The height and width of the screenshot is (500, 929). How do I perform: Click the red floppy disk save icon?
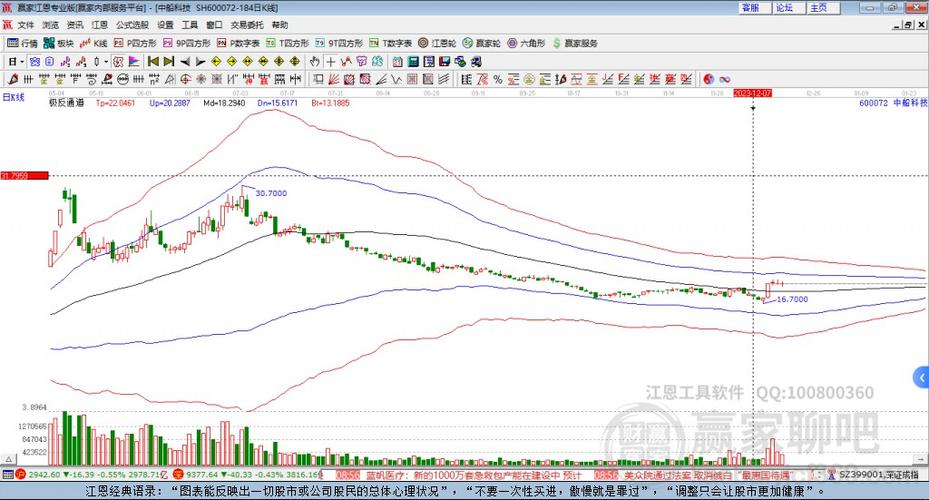pos(445,62)
